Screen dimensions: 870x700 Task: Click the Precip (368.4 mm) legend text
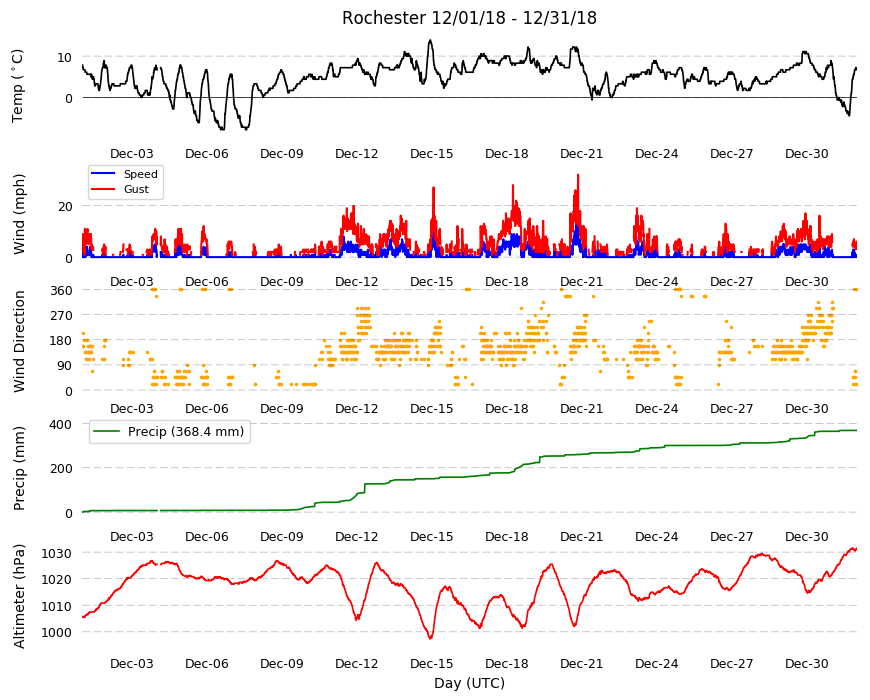[186, 432]
